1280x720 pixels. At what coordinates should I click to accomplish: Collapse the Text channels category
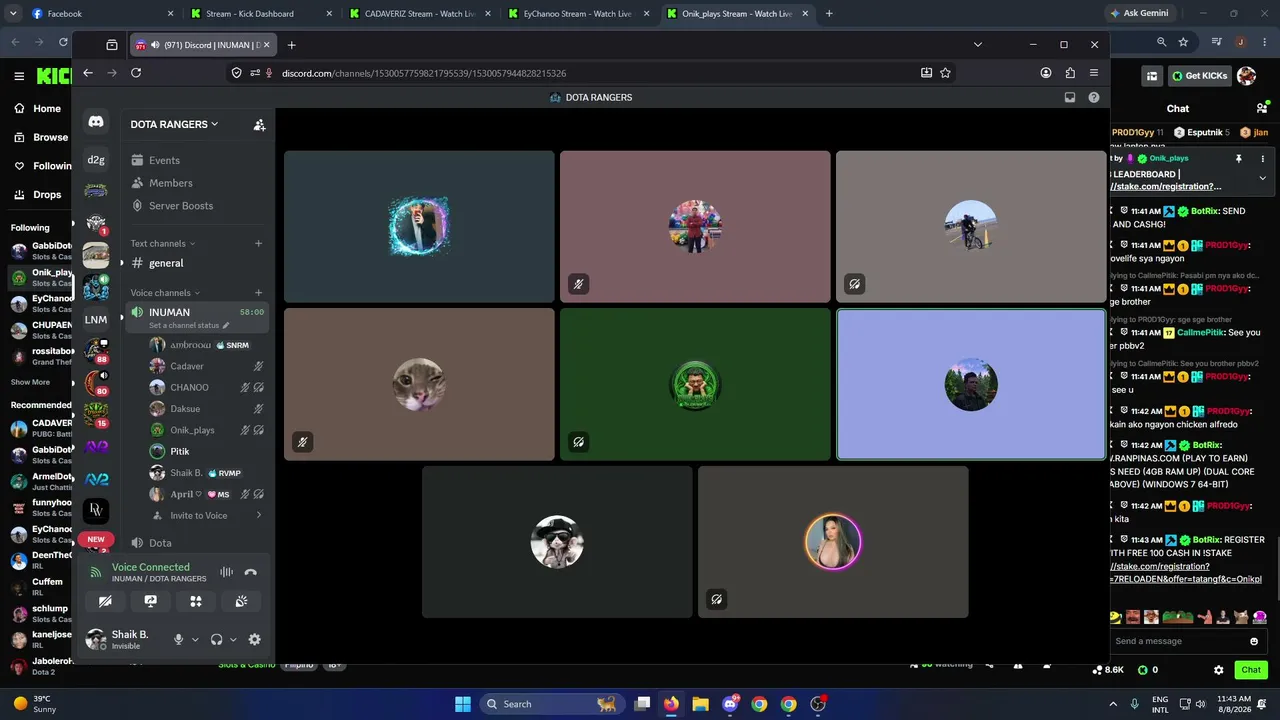(x=163, y=243)
